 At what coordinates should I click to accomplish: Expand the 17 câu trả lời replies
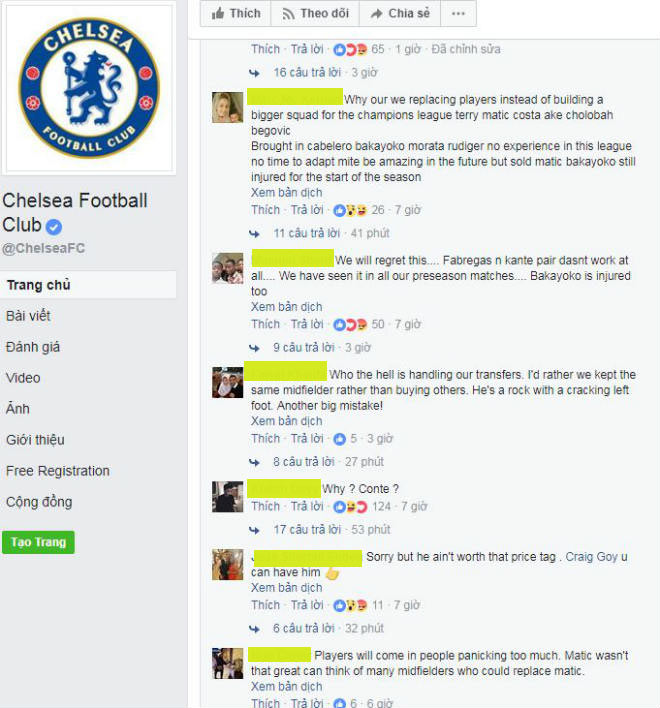[x=307, y=529]
